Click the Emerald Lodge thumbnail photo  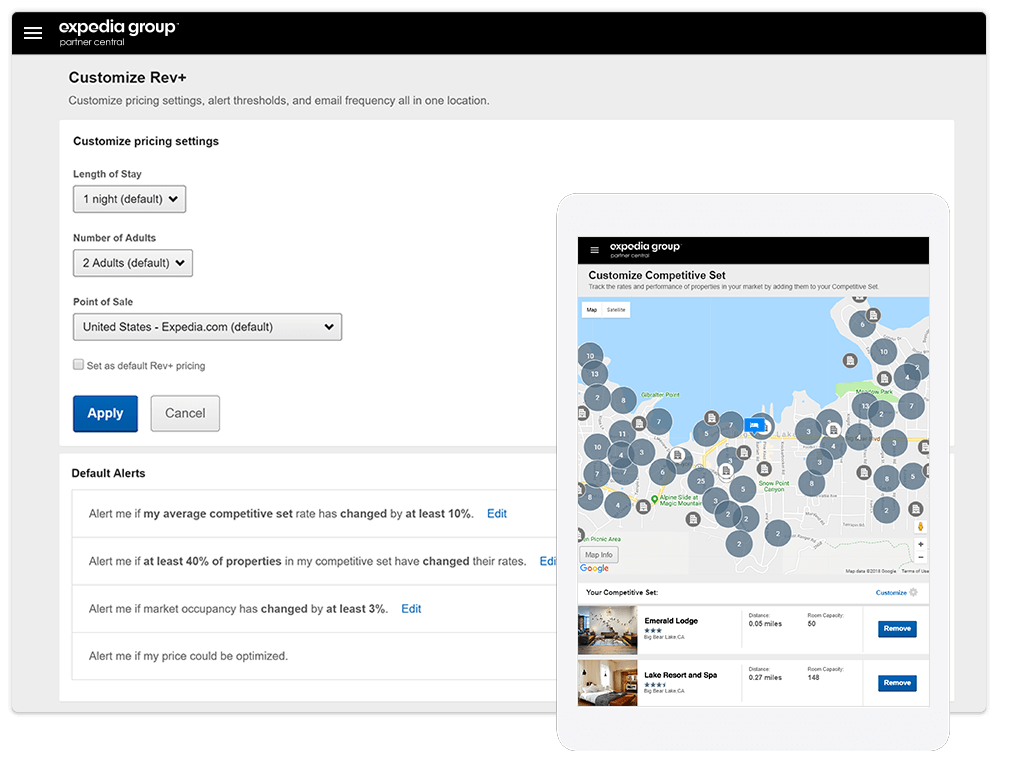point(607,628)
